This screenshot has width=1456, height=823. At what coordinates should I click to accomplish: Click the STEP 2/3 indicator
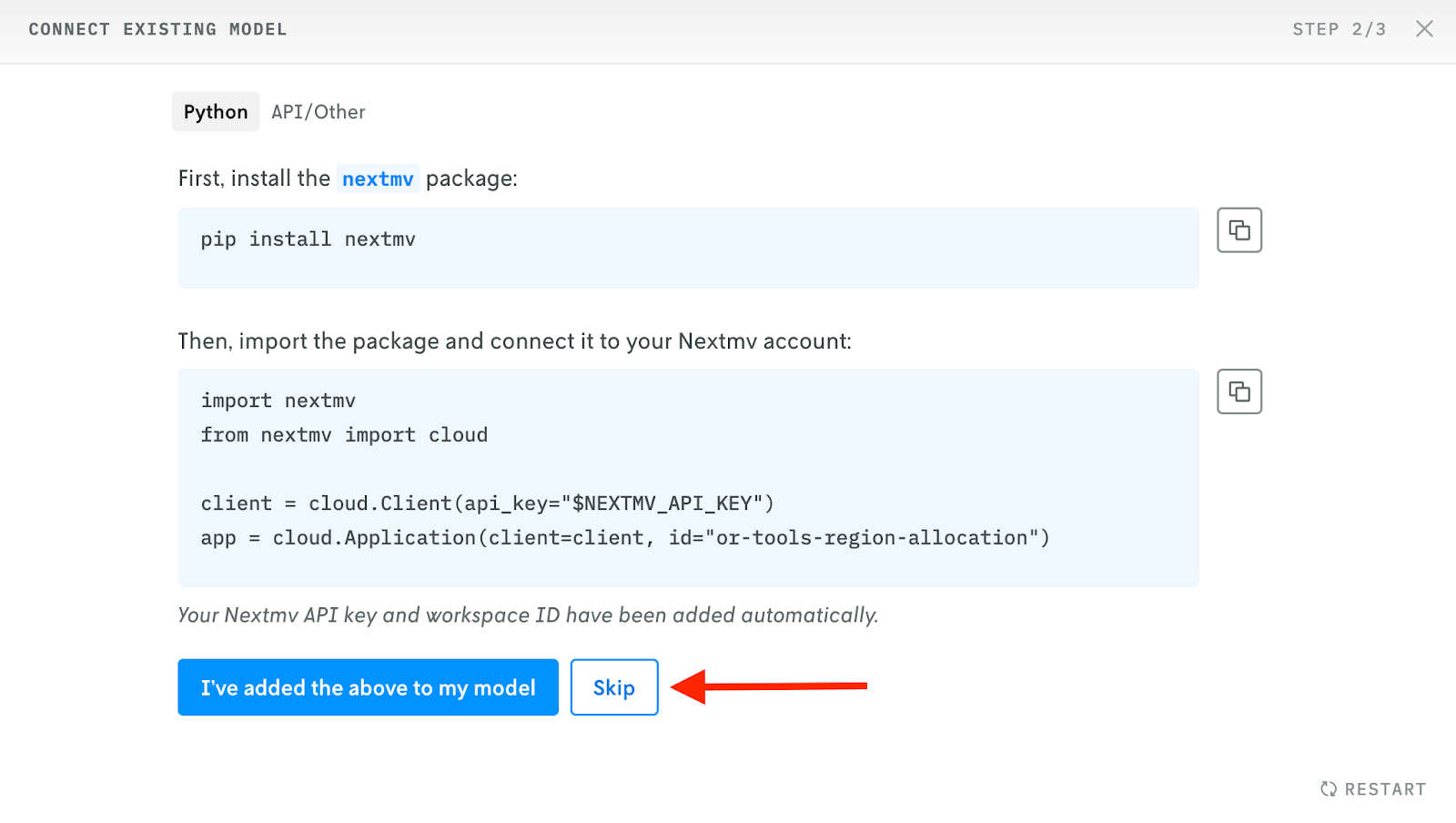(x=1340, y=29)
